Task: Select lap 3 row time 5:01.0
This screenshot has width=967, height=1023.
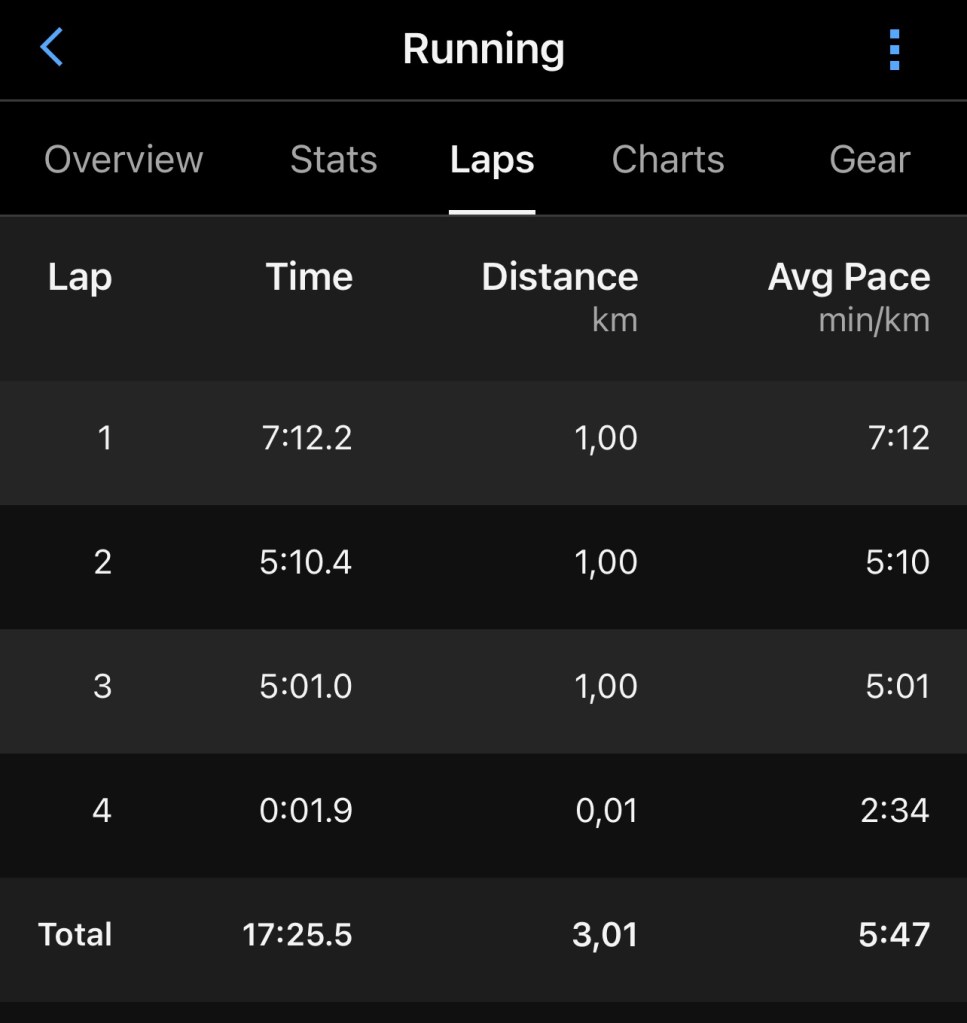Action: (x=306, y=686)
